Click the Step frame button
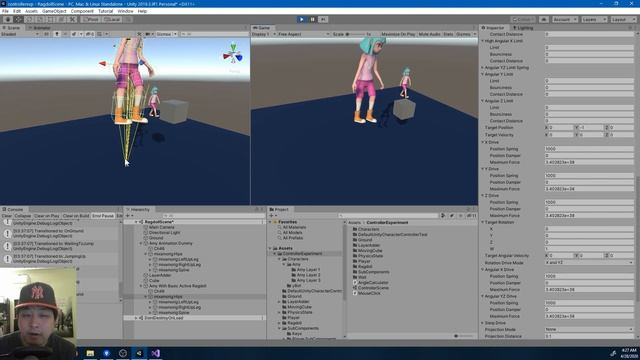 point(323,19)
